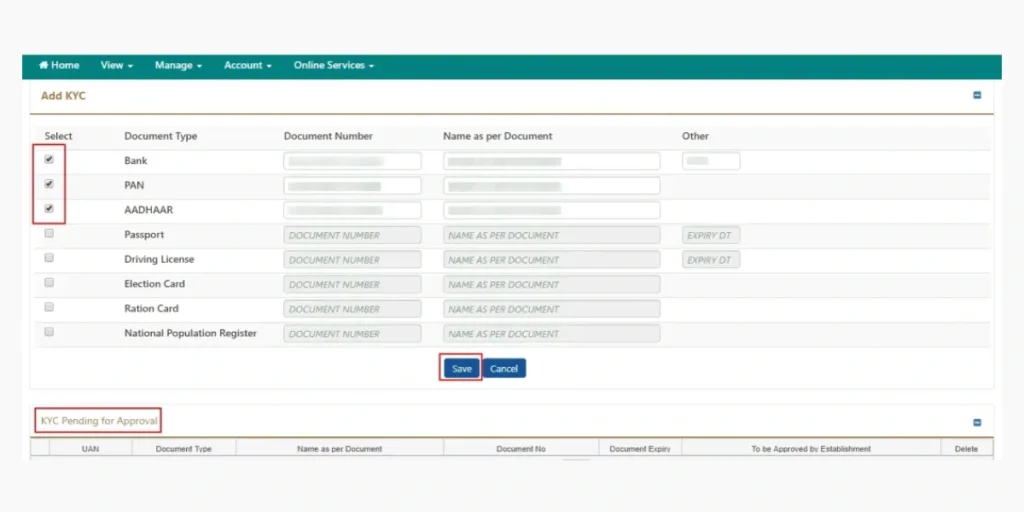Select the 'Other' column header
This screenshot has width=1024, height=512.
tap(696, 136)
